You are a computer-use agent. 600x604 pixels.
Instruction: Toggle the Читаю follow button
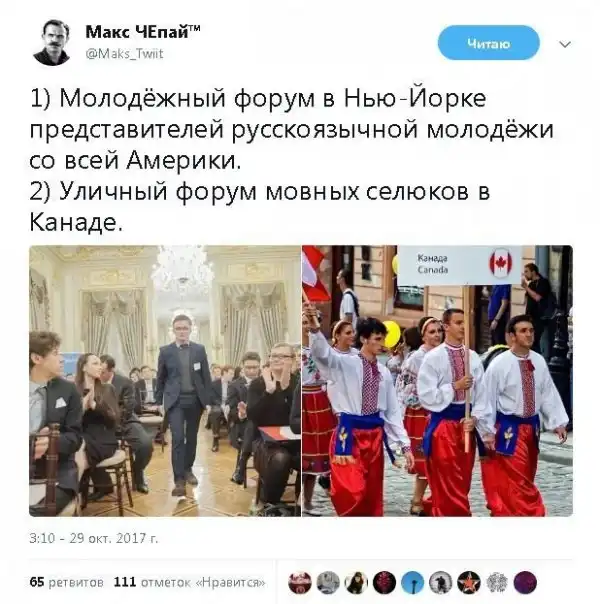tap(489, 43)
